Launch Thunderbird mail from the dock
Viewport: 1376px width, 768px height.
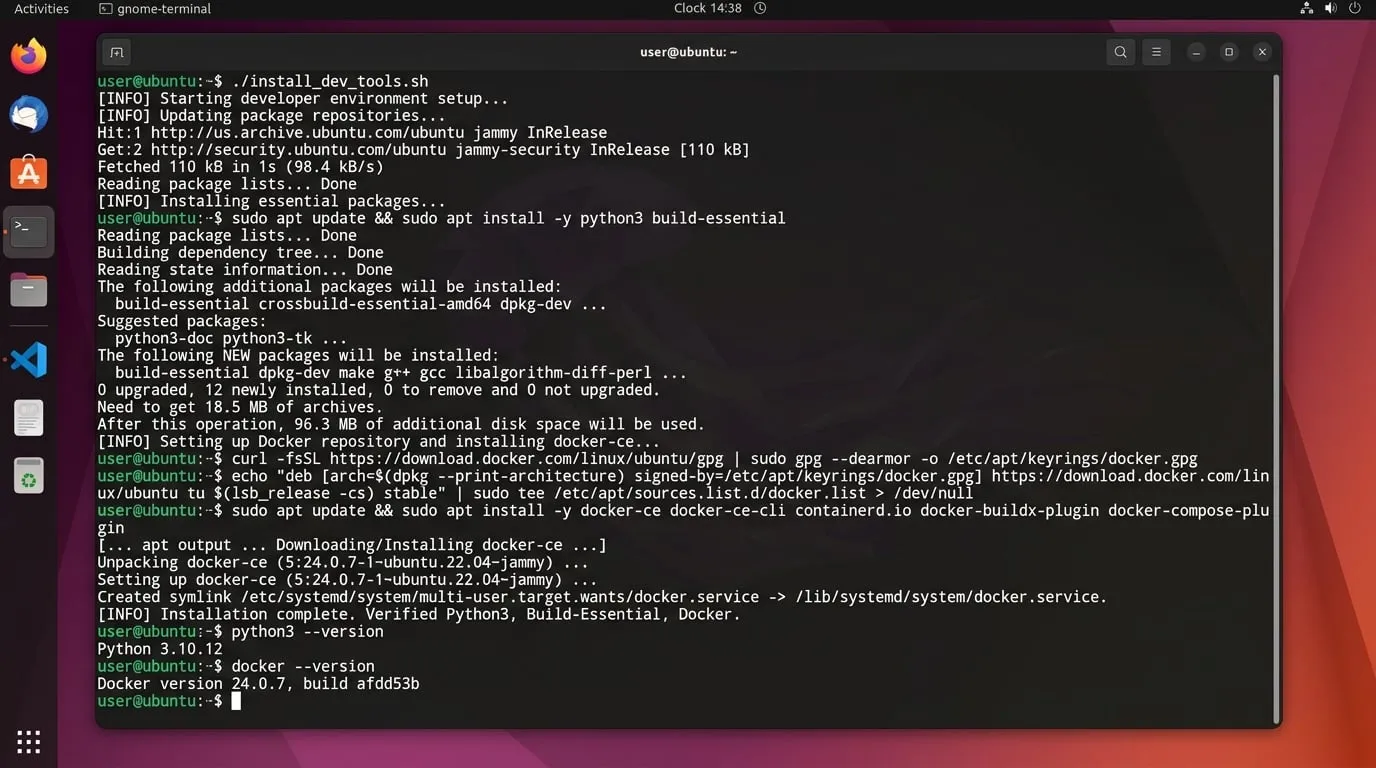pyautogui.click(x=29, y=115)
